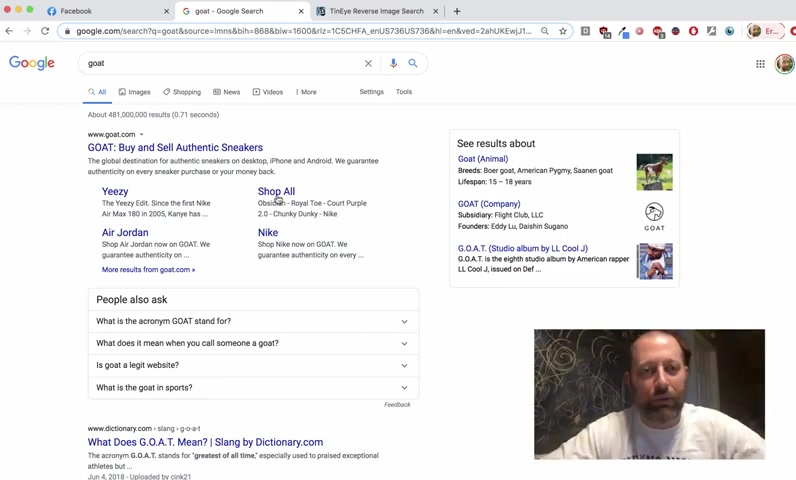The width and height of the screenshot is (796, 480).
Task: Bookmark this page with the star icon
Action: 562,31
